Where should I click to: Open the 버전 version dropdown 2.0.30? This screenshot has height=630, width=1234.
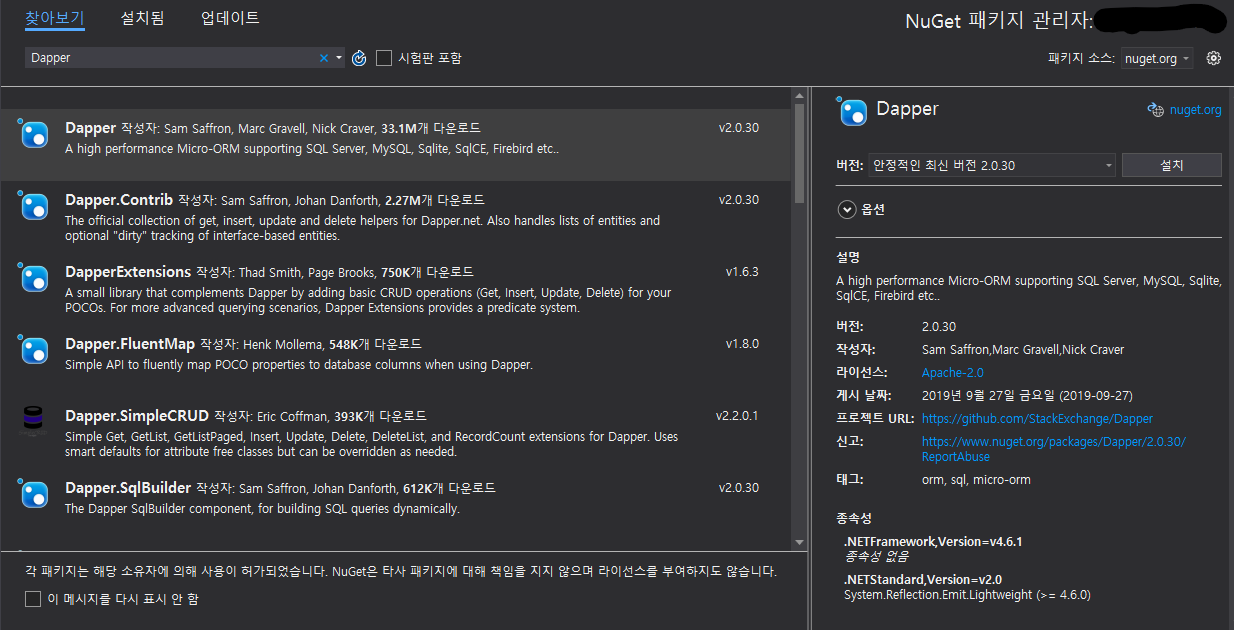point(992,165)
